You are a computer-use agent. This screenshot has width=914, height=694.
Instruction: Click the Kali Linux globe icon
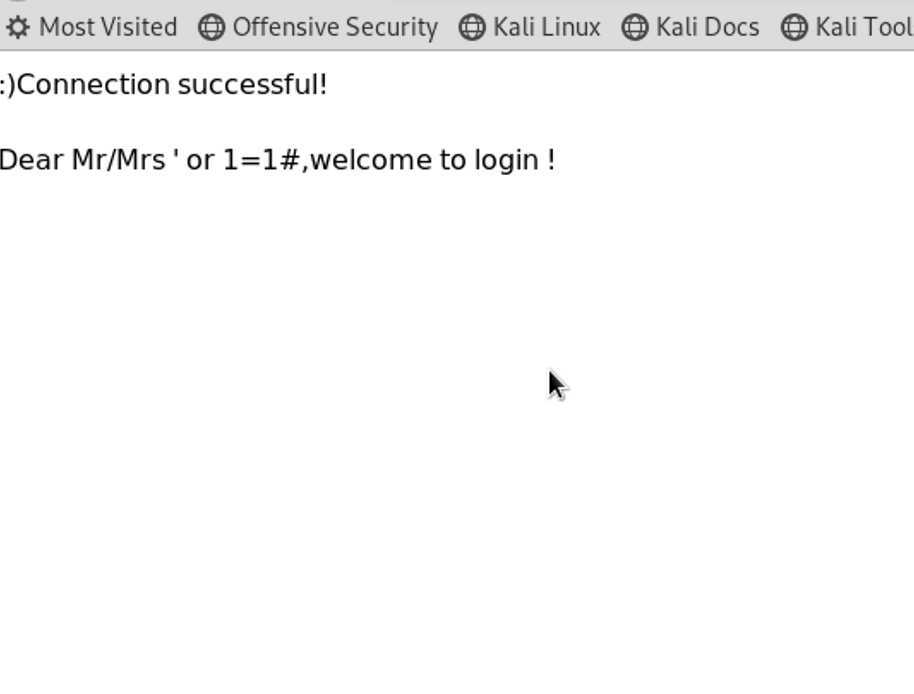[472, 27]
